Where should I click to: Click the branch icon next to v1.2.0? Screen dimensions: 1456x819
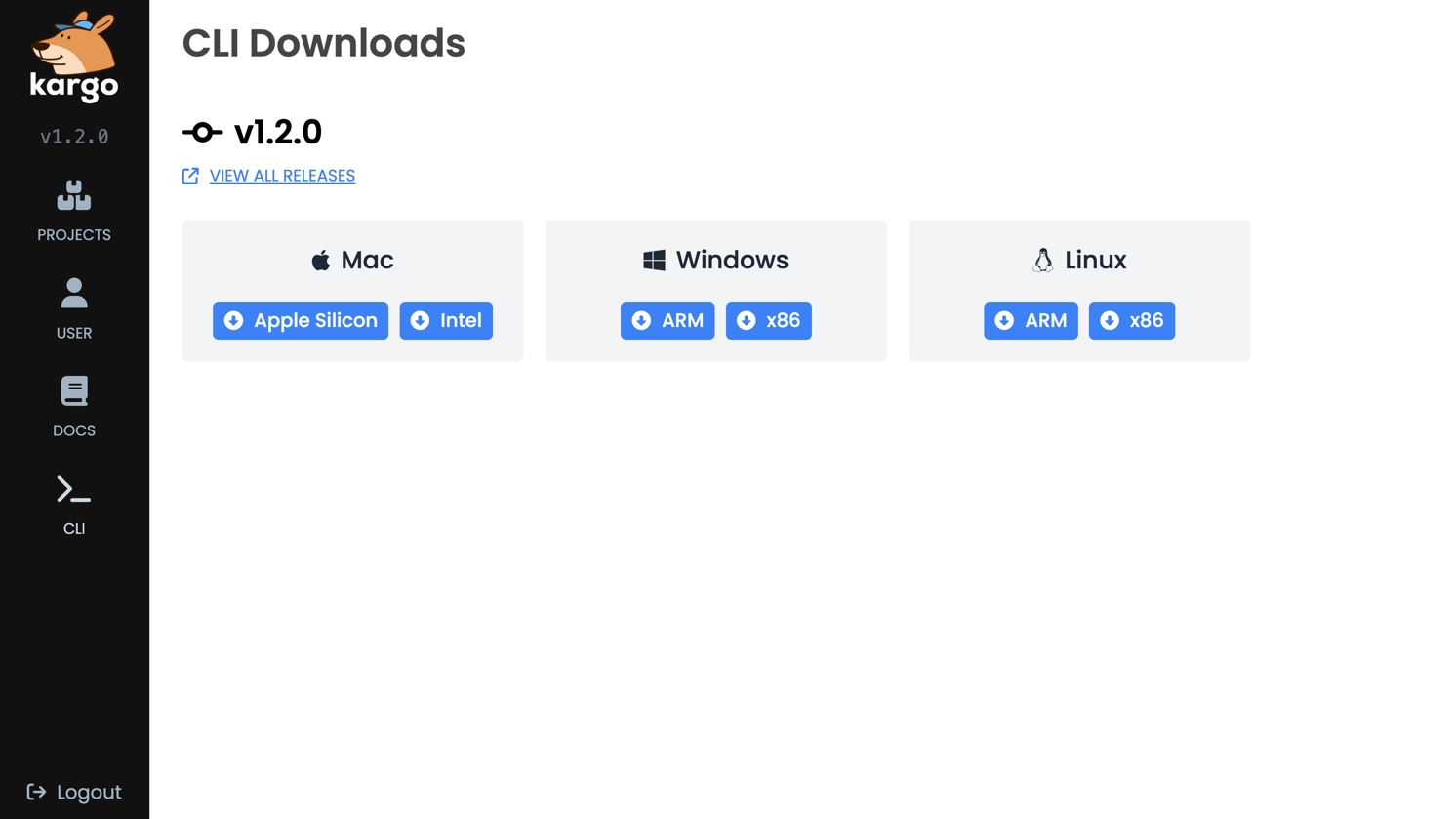point(201,132)
